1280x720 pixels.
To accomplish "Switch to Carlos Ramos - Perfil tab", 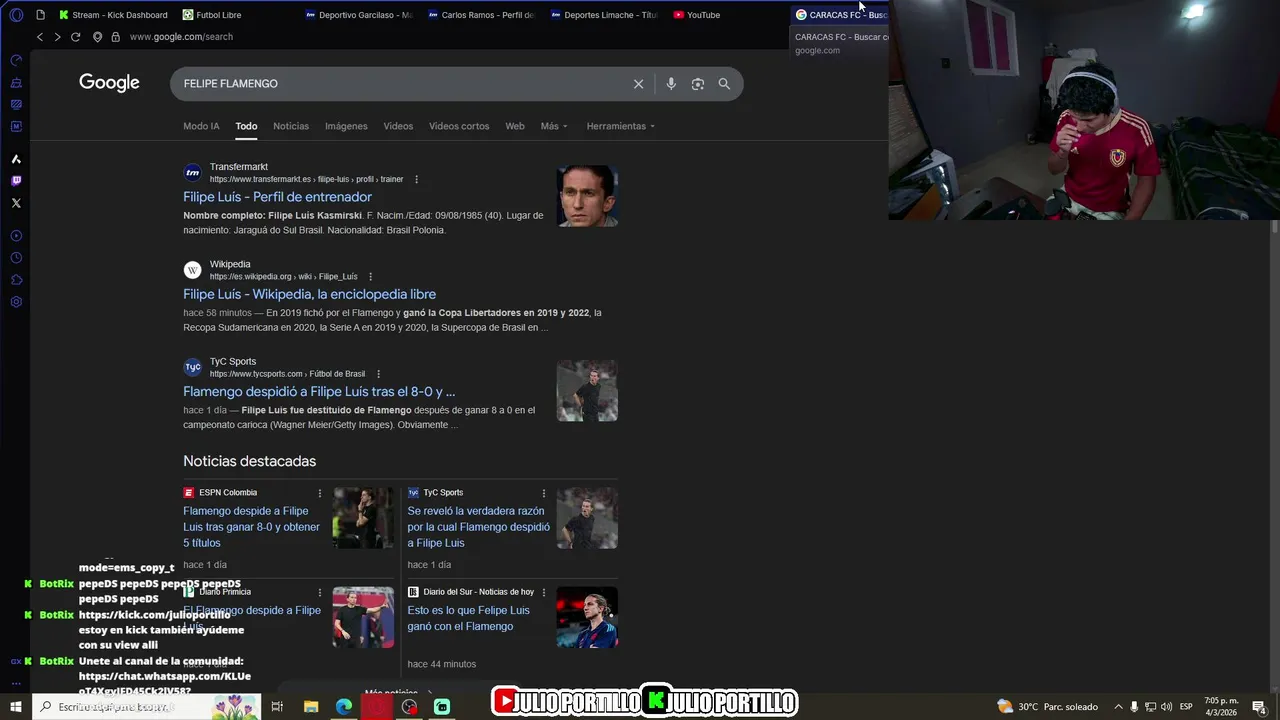I will coord(481,15).
